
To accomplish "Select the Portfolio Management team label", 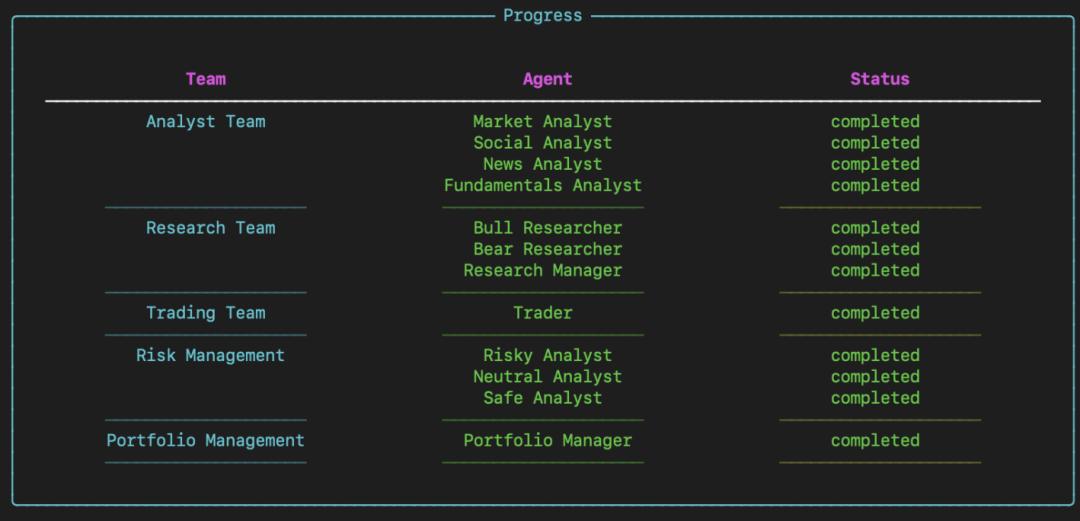I will [x=206, y=441].
